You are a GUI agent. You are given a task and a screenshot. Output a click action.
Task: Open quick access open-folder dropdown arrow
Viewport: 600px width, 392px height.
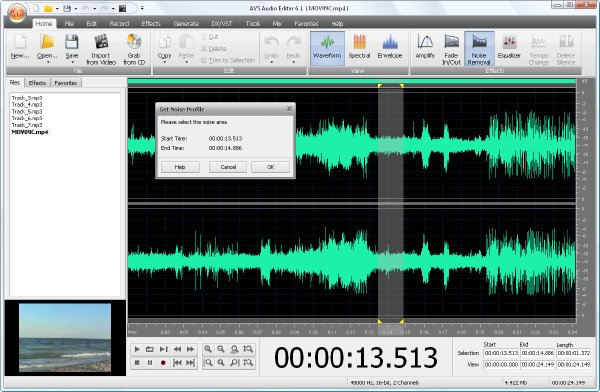point(57,8)
